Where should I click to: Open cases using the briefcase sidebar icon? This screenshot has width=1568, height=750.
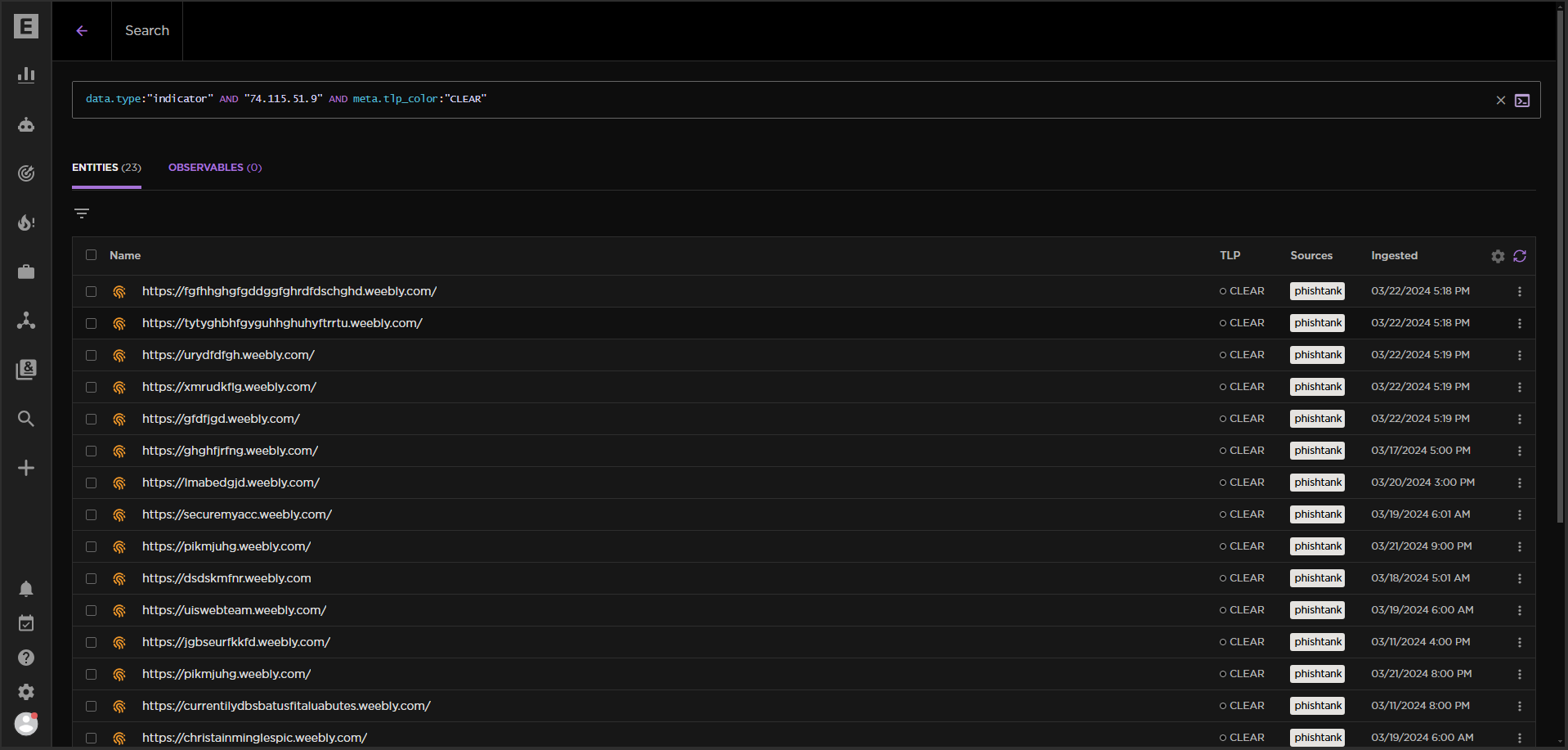[x=26, y=272]
